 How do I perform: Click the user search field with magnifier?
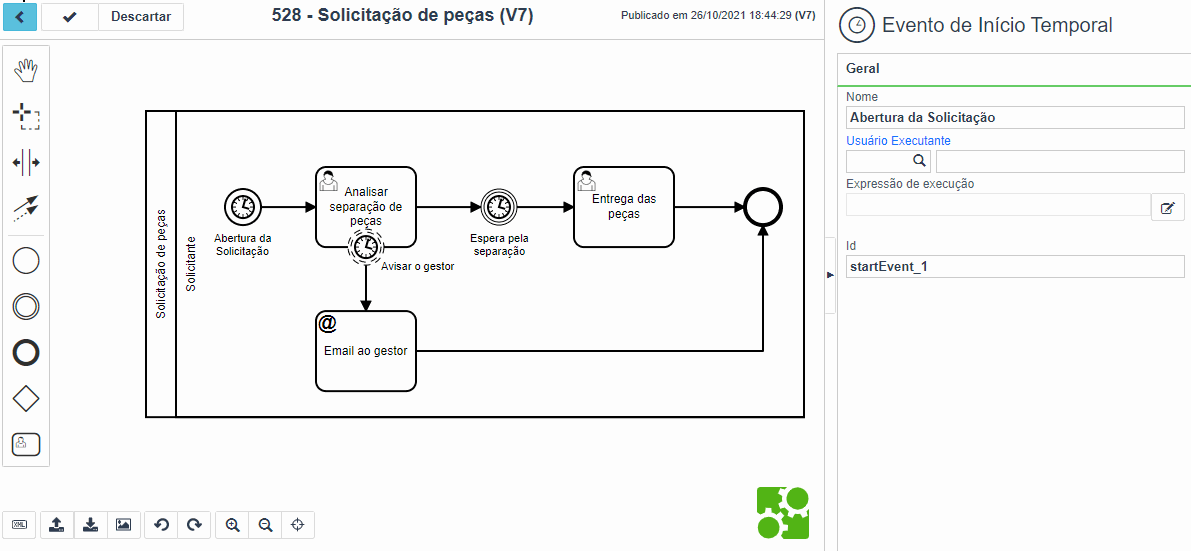coord(888,161)
